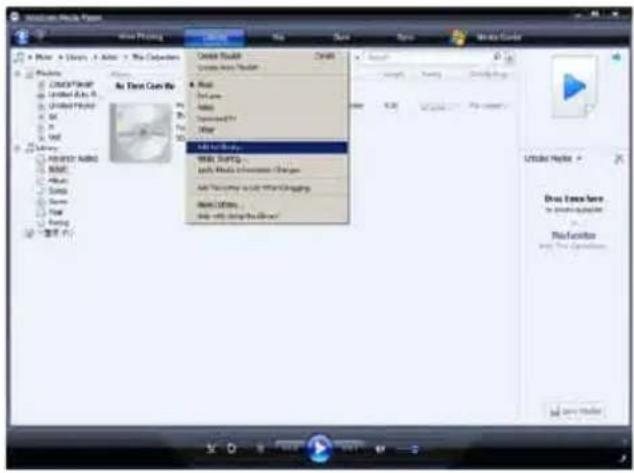Choose highlighted Add to Library menu item
This screenshot has height=473, width=634.
pos(267,147)
